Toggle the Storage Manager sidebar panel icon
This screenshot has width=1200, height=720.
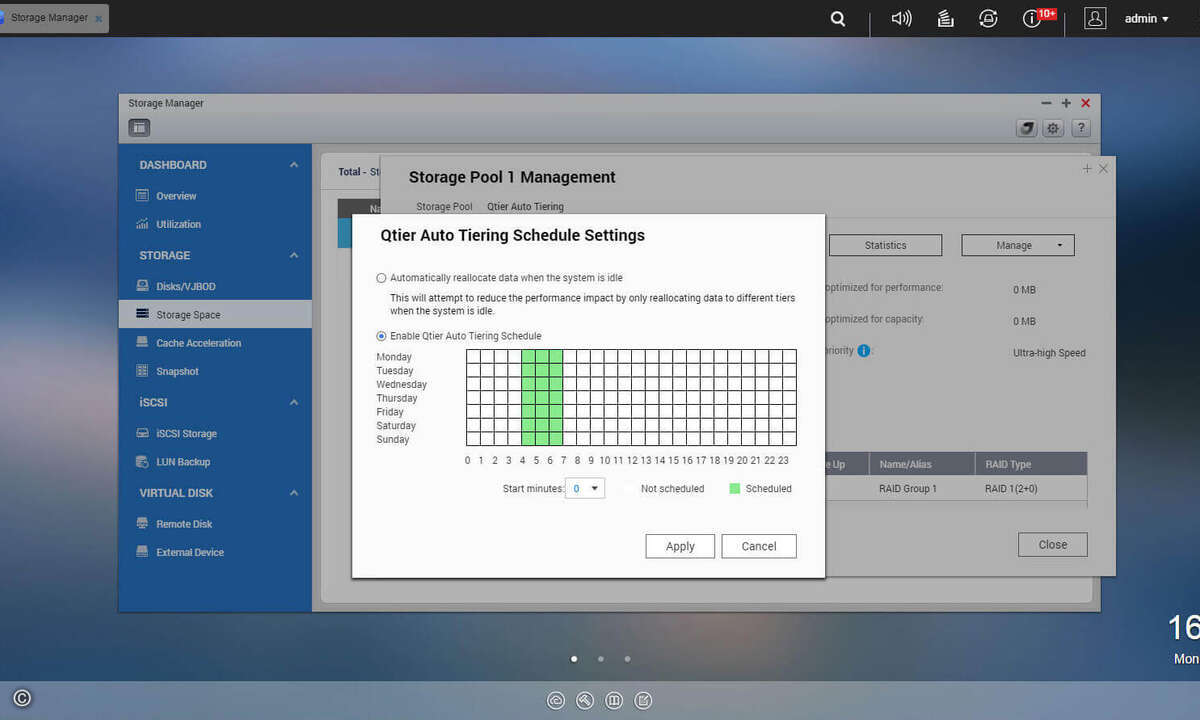tap(139, 128)
